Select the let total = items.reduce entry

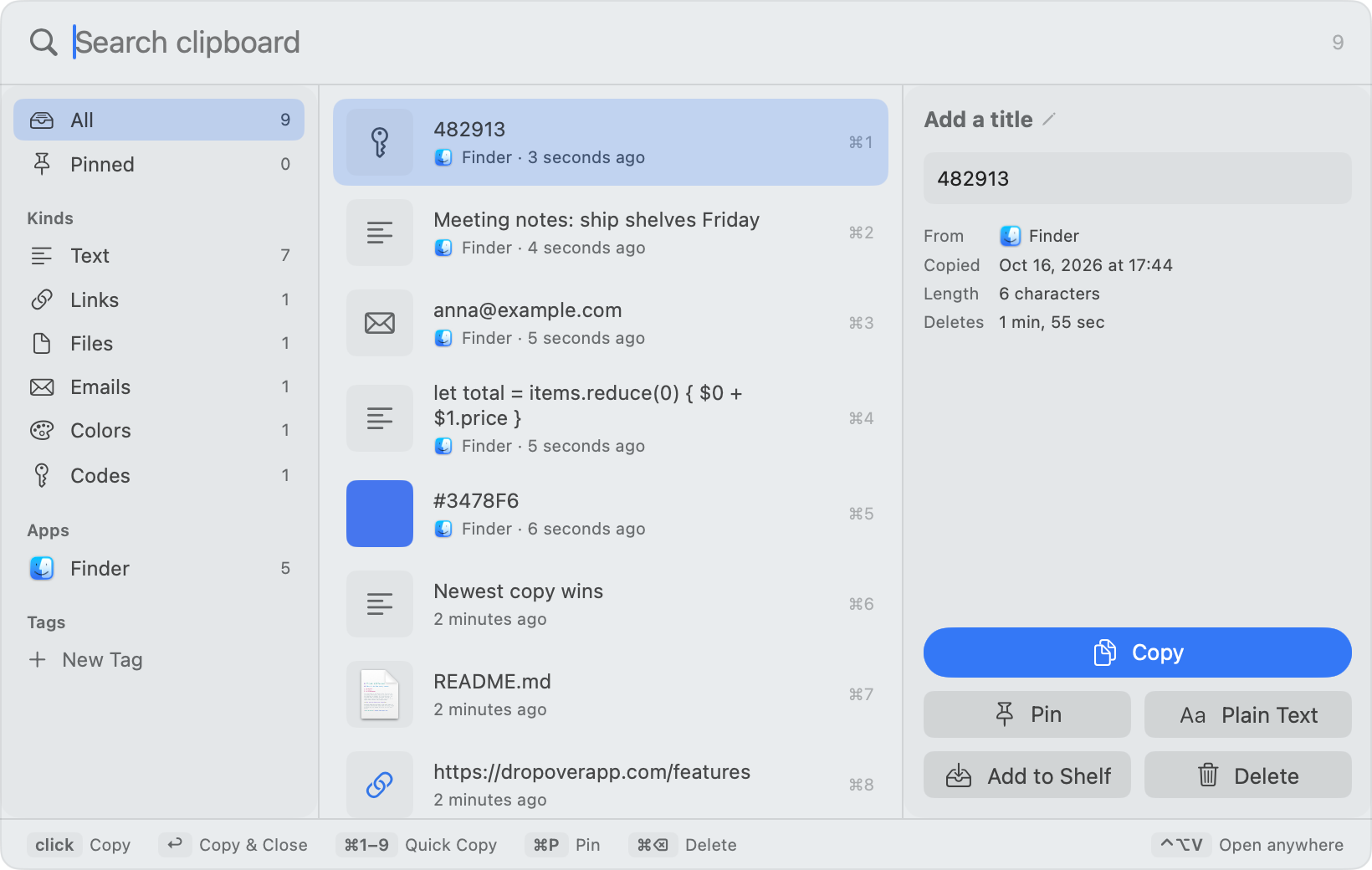tap(611, 418)
